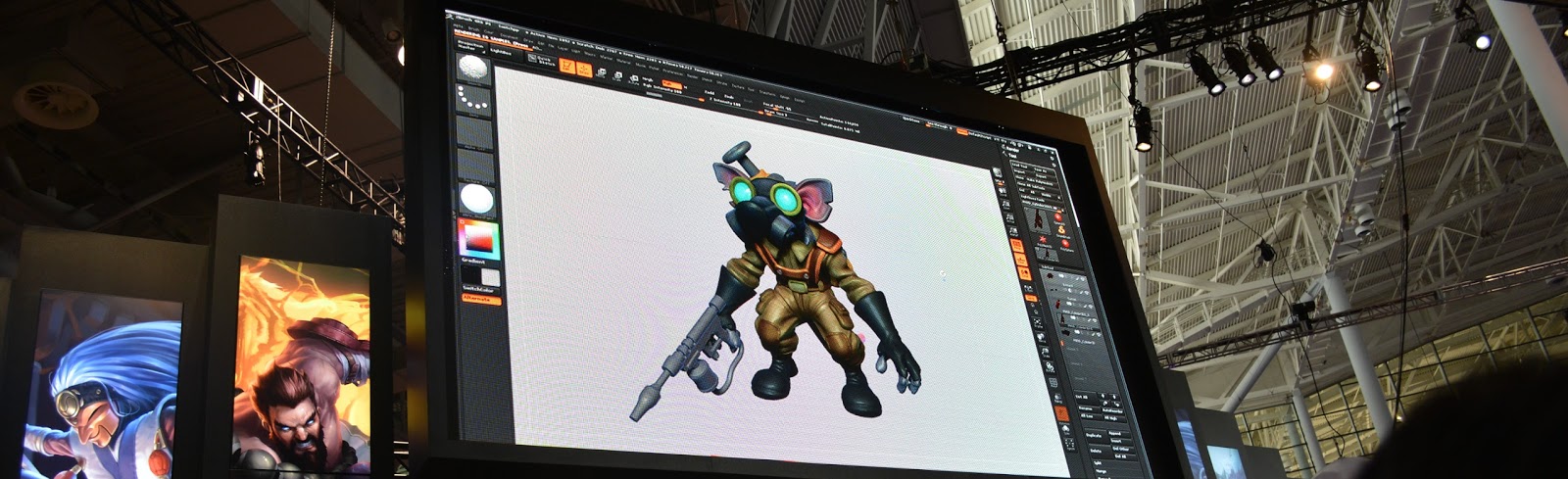Toggle the highlighted Rgb mode button
Viewport: 1568px width, 479px height.
coord(671,84)
